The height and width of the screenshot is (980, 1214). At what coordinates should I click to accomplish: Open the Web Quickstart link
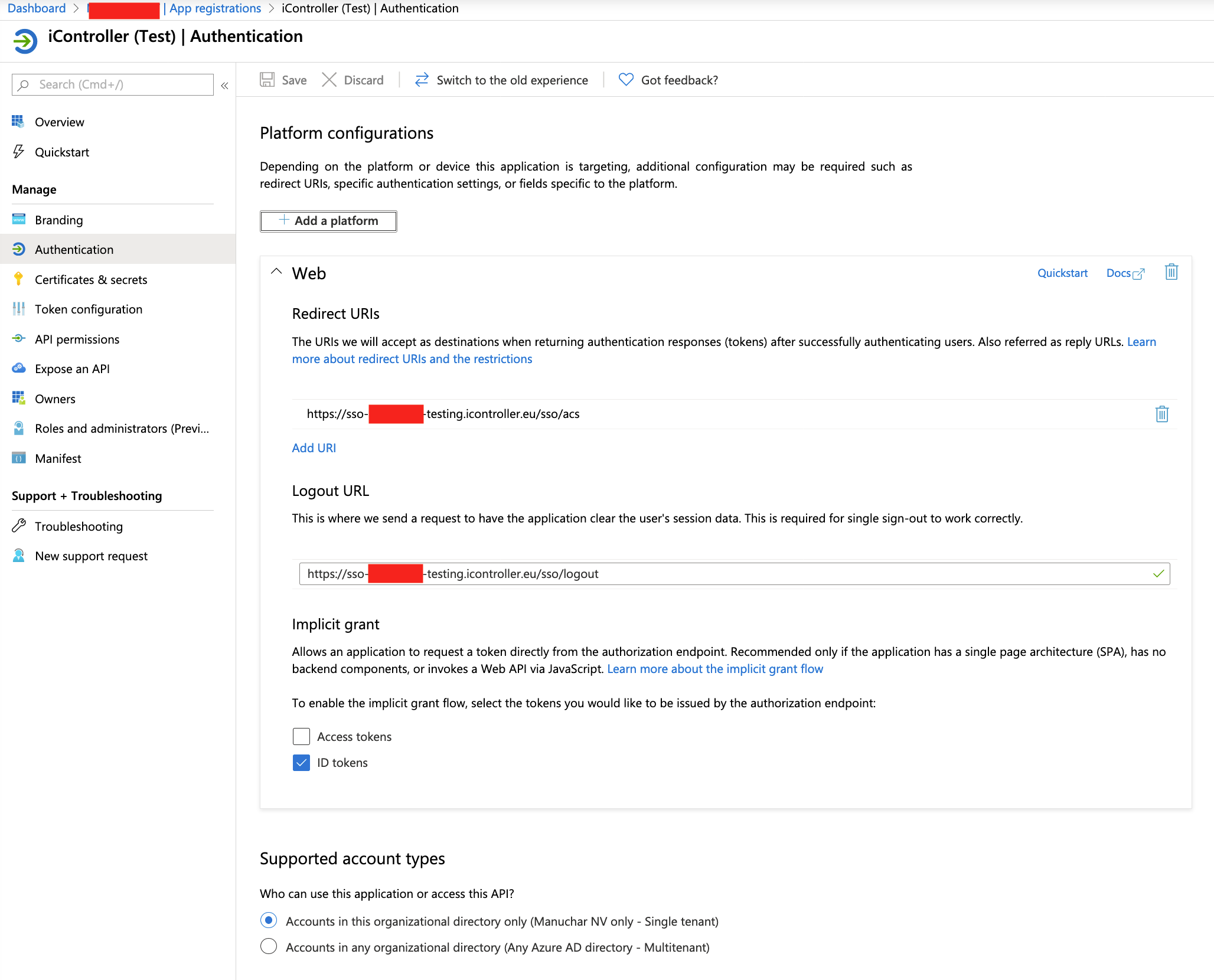point(1062,273)
